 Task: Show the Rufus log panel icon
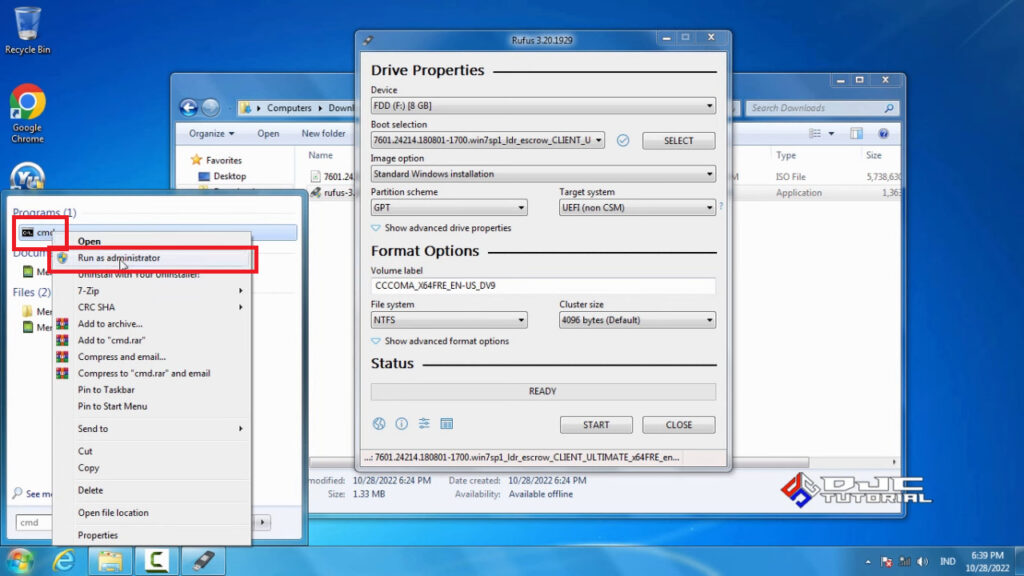click(x=445, y=424)
